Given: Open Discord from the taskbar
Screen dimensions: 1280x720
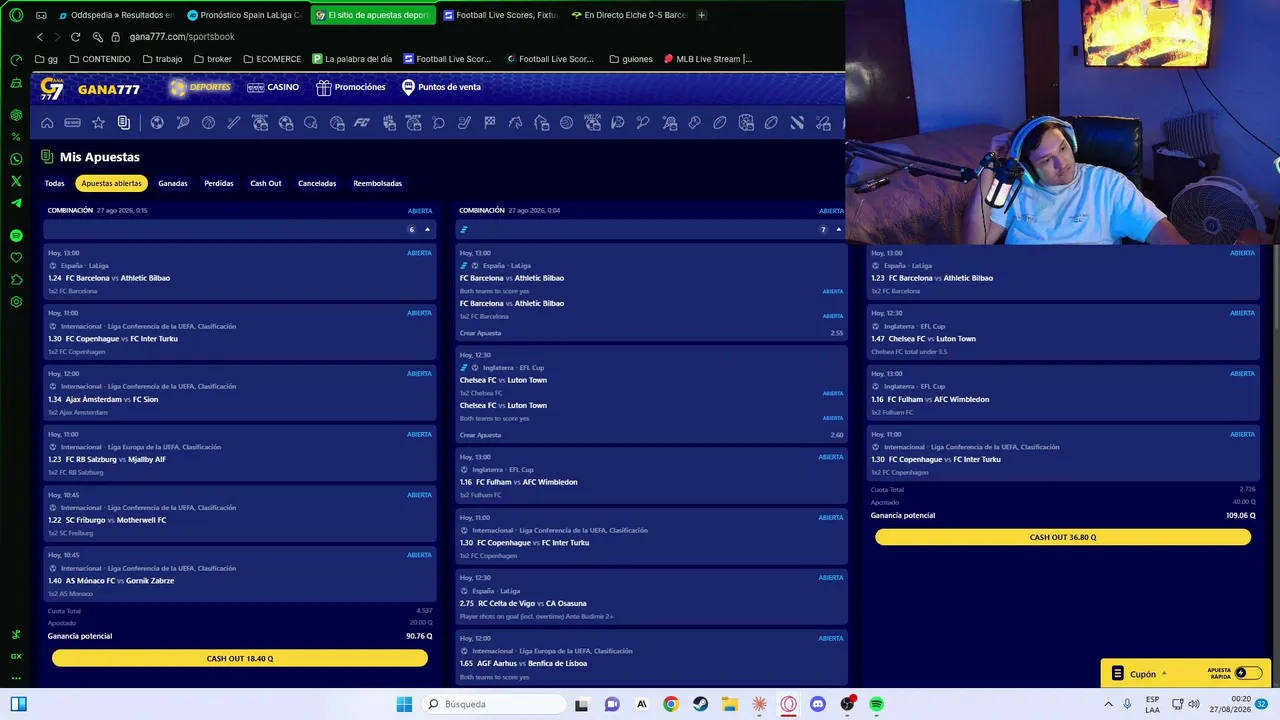Looking at the screenshot, I should [x=818, y=704].
